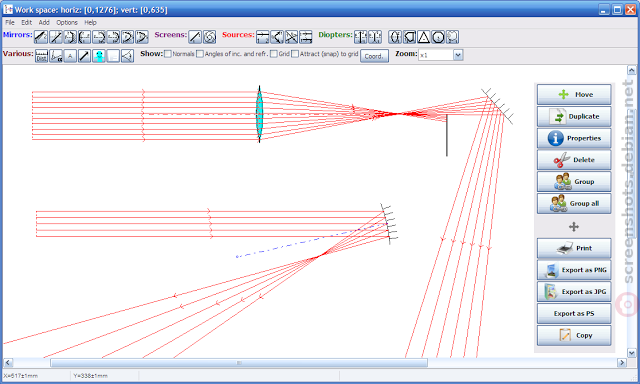Check Angles of inc. and refr.
Screen dimensions: 640x384
click(x=200, y=54)
